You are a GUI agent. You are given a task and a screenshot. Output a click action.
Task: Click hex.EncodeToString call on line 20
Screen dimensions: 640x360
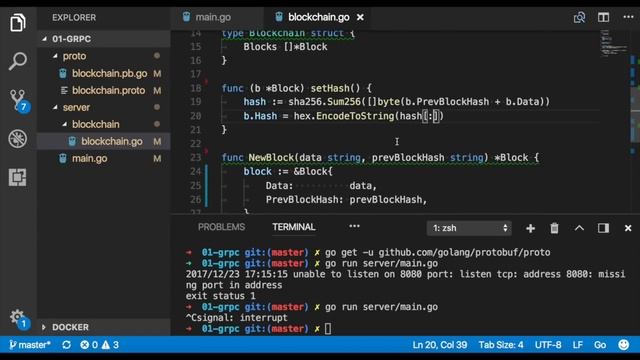[344, 116]
